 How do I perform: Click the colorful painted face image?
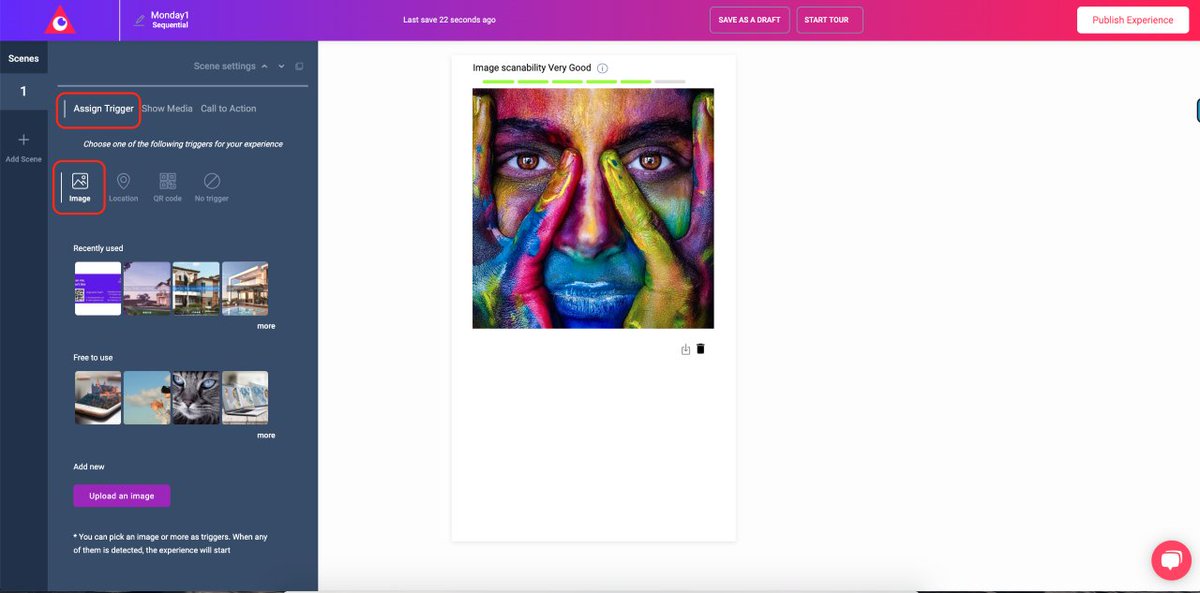coord(593,208)
